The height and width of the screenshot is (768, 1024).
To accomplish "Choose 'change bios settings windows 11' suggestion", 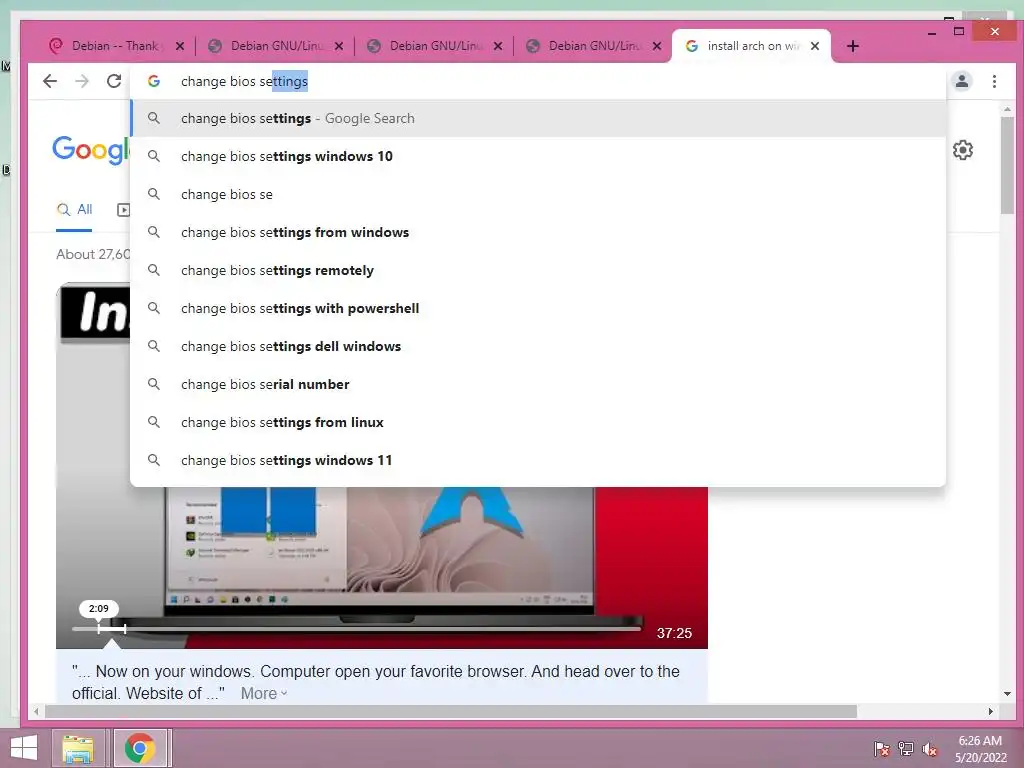I will tap(538, 460).
